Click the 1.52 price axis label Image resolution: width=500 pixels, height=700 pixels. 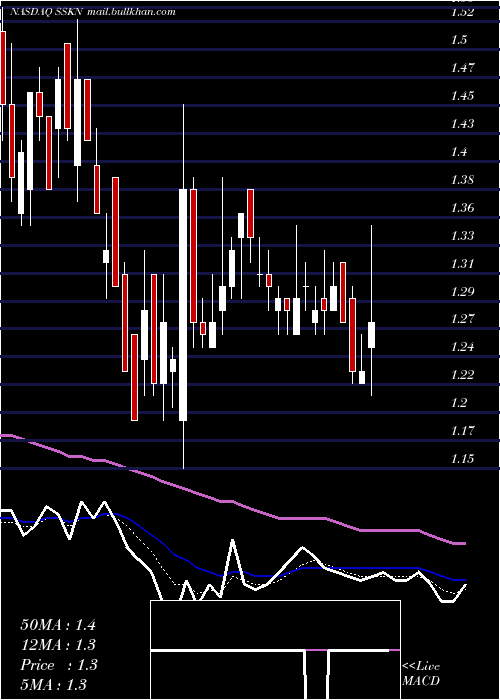[462, 12]
